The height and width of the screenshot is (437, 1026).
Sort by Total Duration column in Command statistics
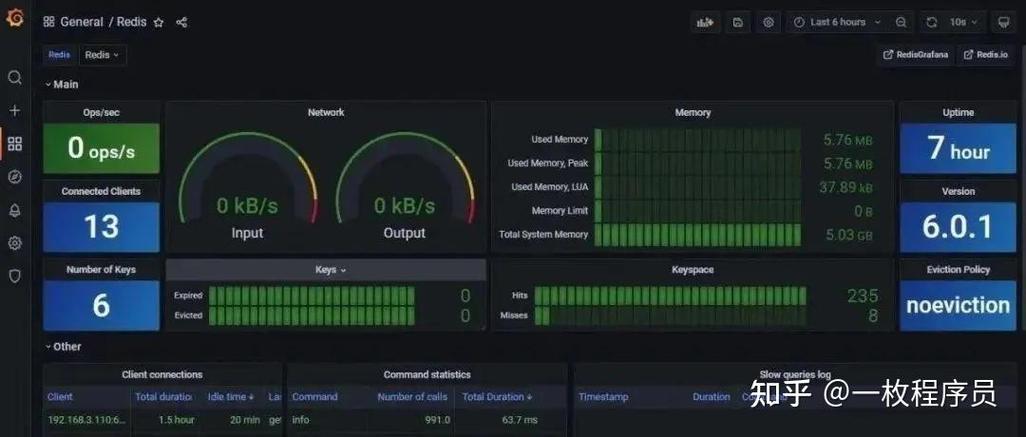pyautogui.click(x=497, y=396)
